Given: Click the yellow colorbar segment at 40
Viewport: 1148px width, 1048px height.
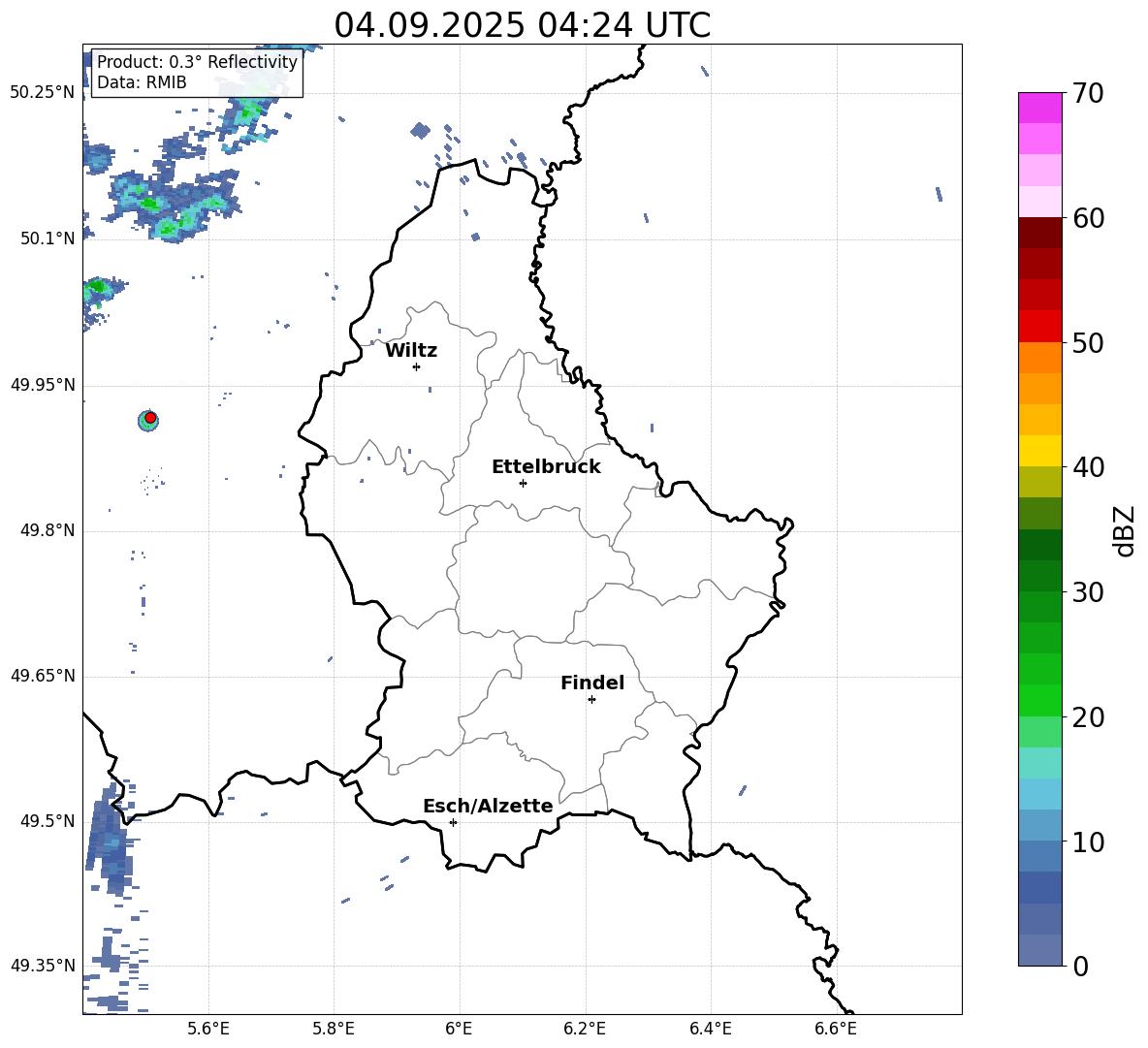Looking at the screenshot, I should click(1039, 451).
